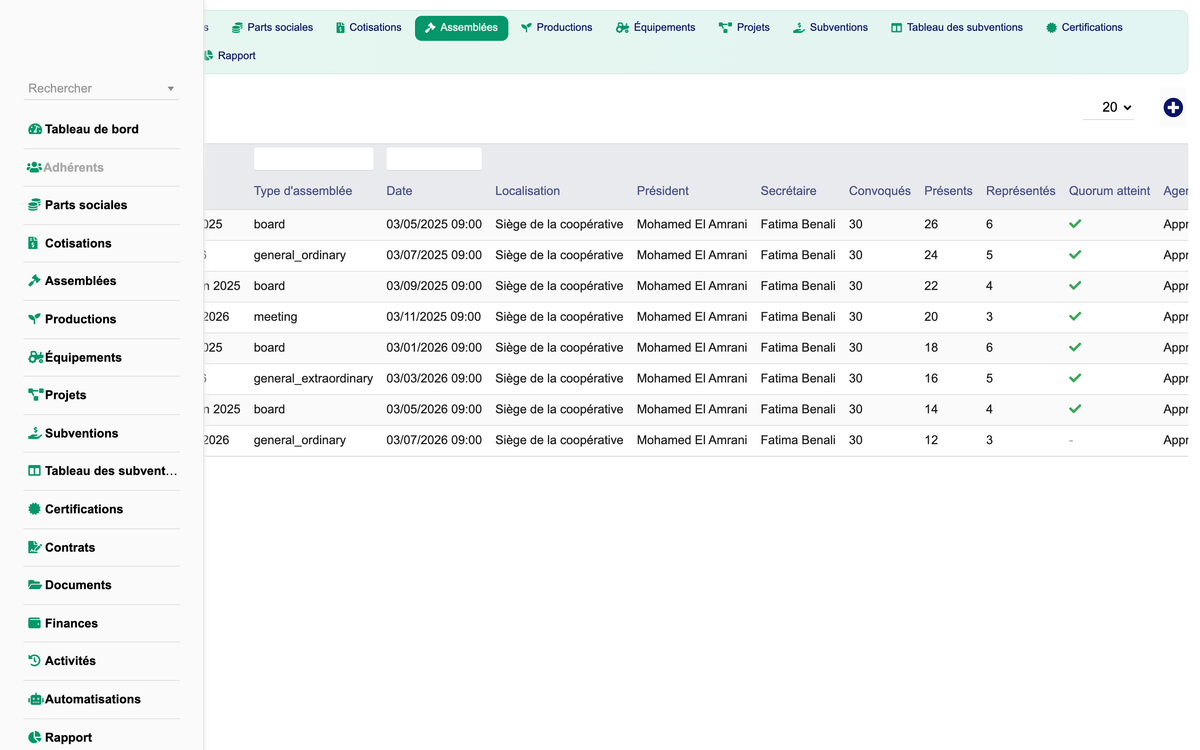Sort by Représentés column header
Image resolution: width=1200 pixels, height=750 pixels.
click(1020, 191)
